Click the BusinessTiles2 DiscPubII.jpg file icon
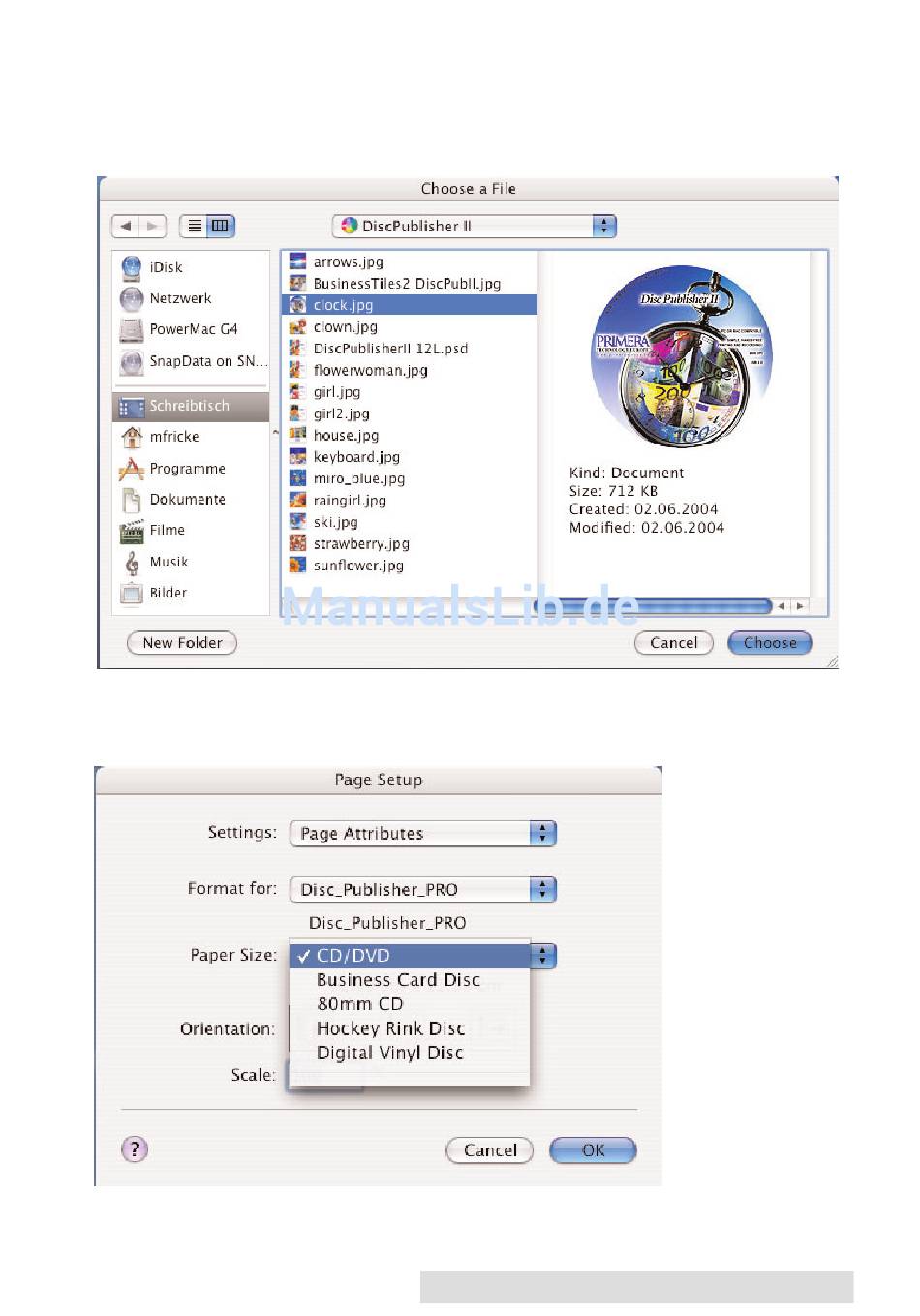Image resolution: width=920 pixels, height=1316 pixels. coord(298,284)
